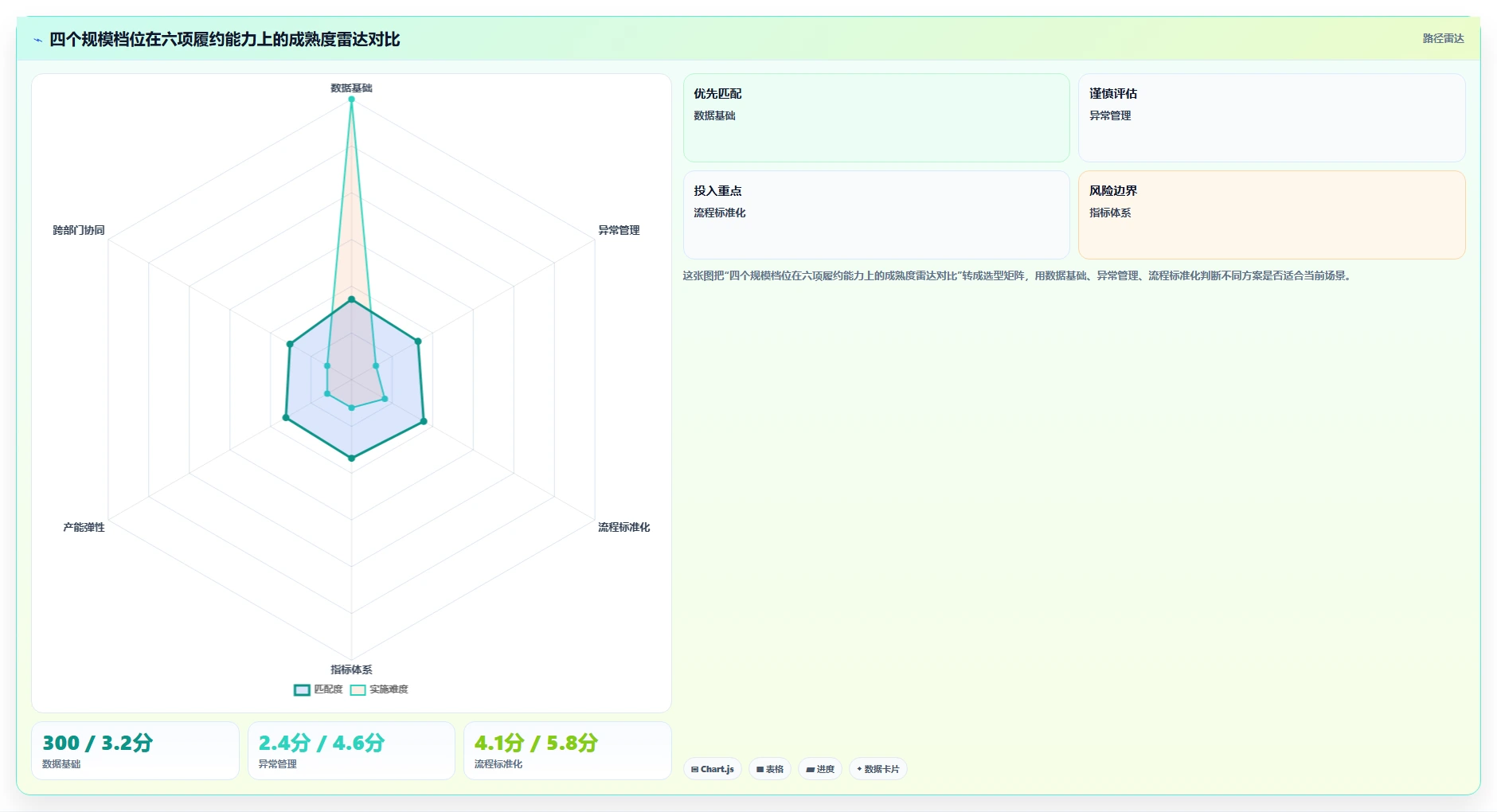Click the 实施难度 legend color box

[358, 690]
